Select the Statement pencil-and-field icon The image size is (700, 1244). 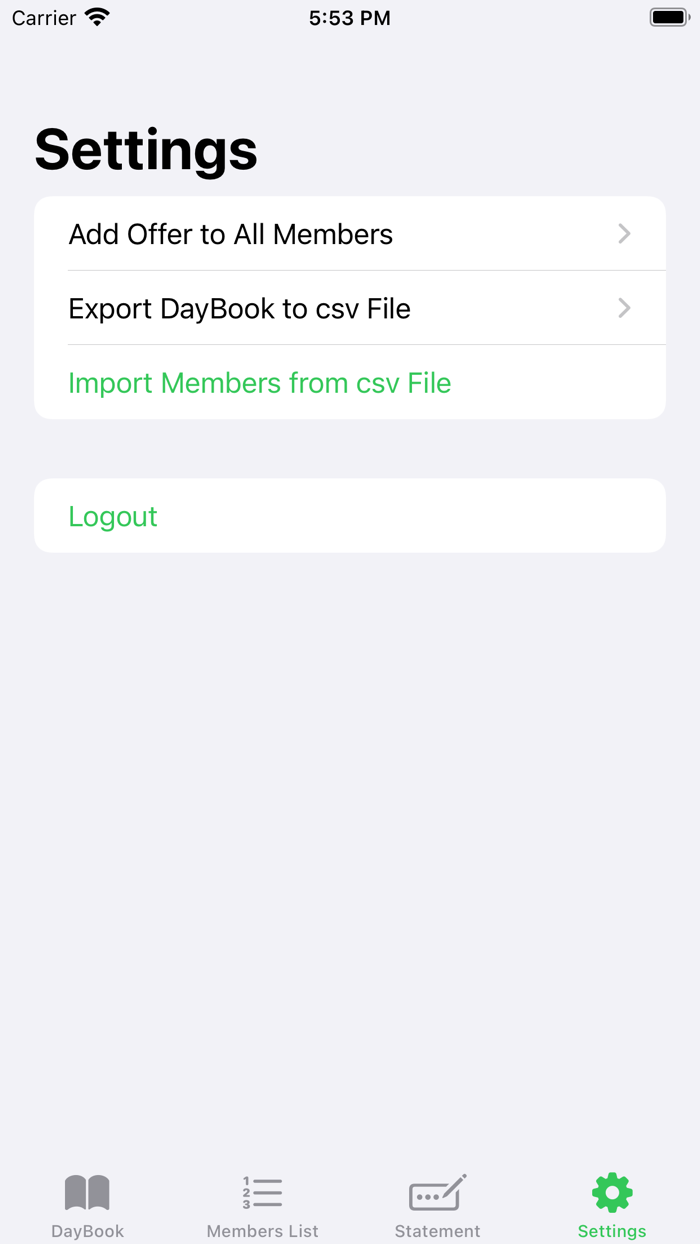coord(437,1192)
